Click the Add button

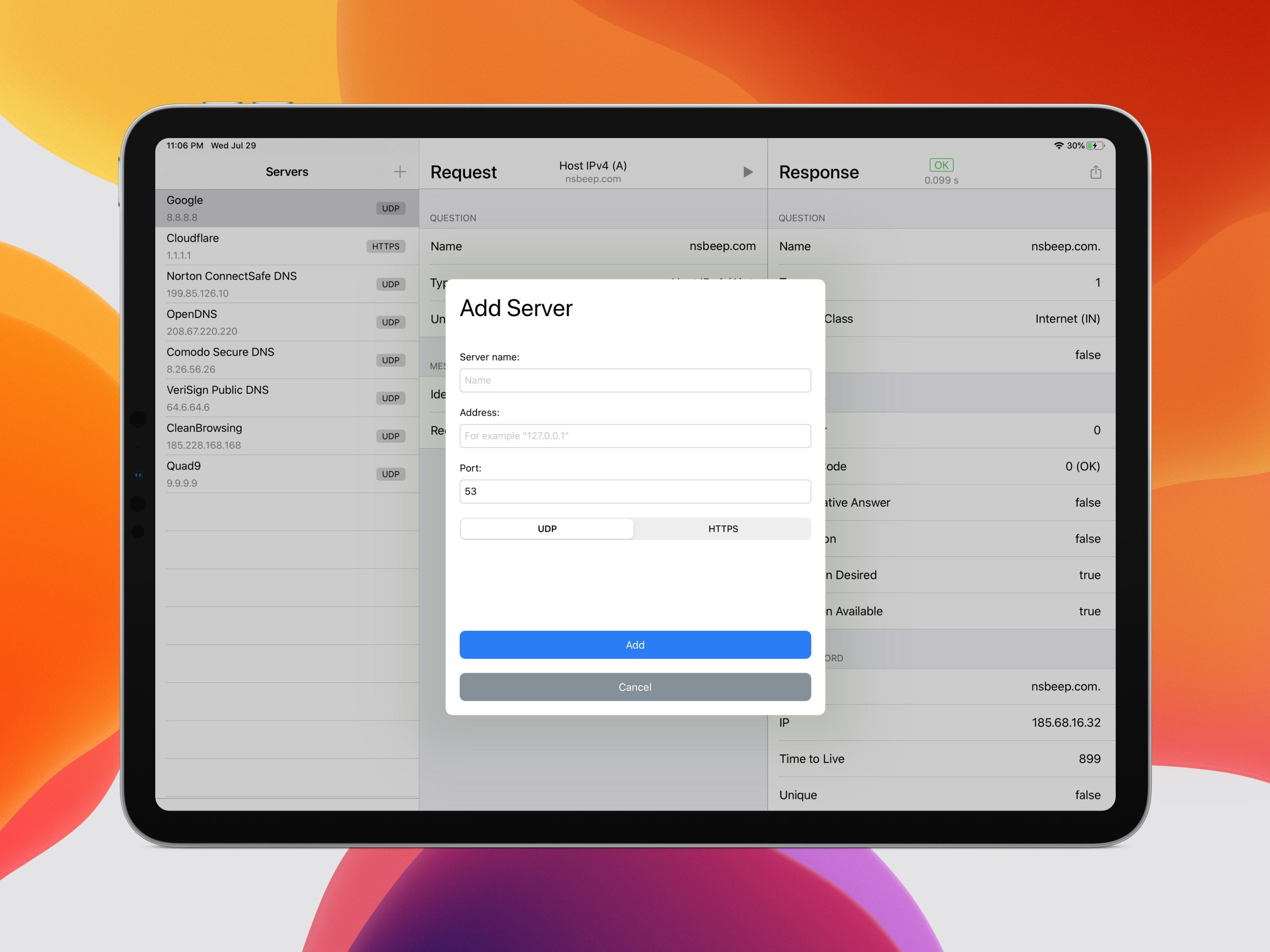coord(635,645)
